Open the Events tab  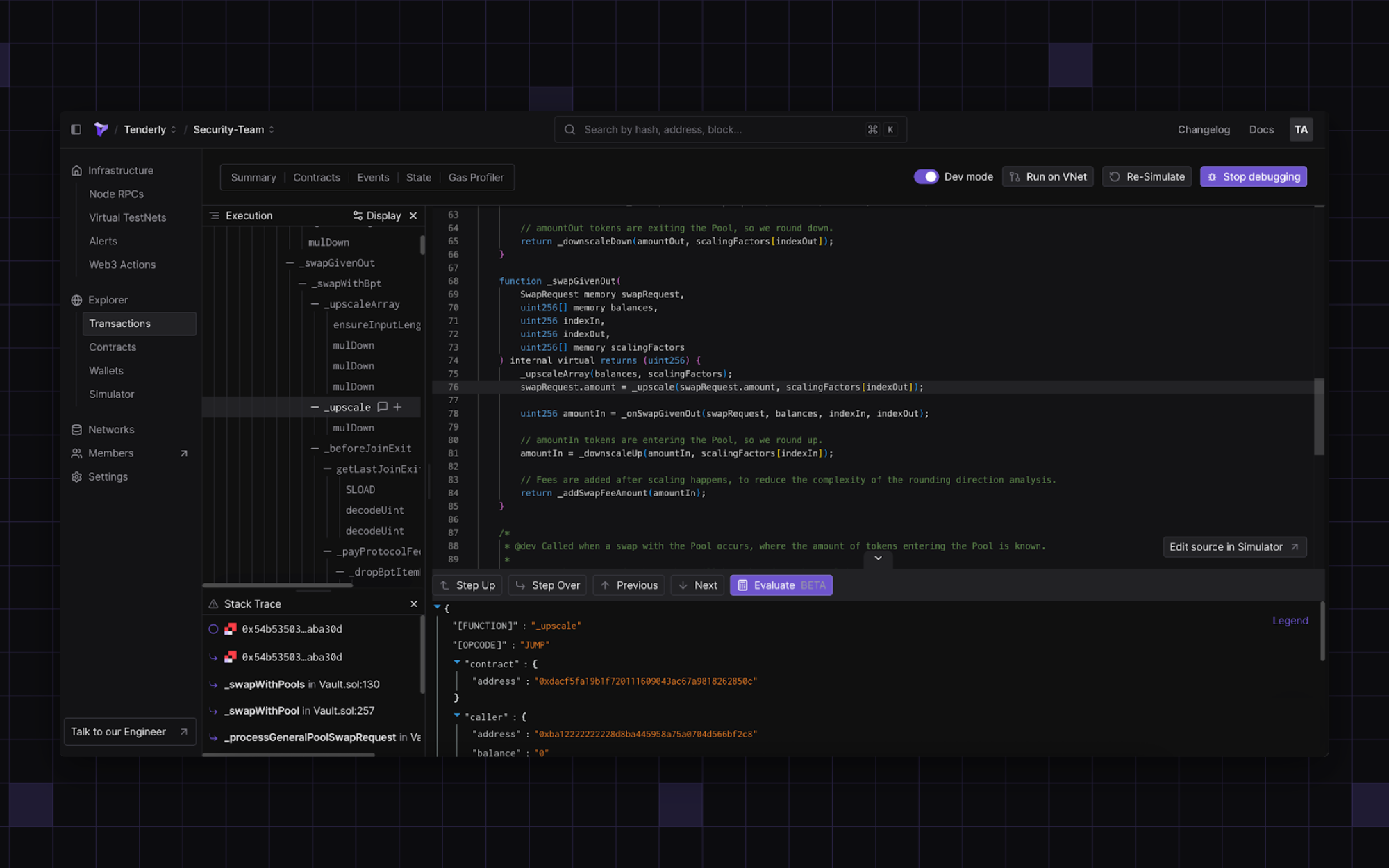pyautogui.click(x=372, y=177)
